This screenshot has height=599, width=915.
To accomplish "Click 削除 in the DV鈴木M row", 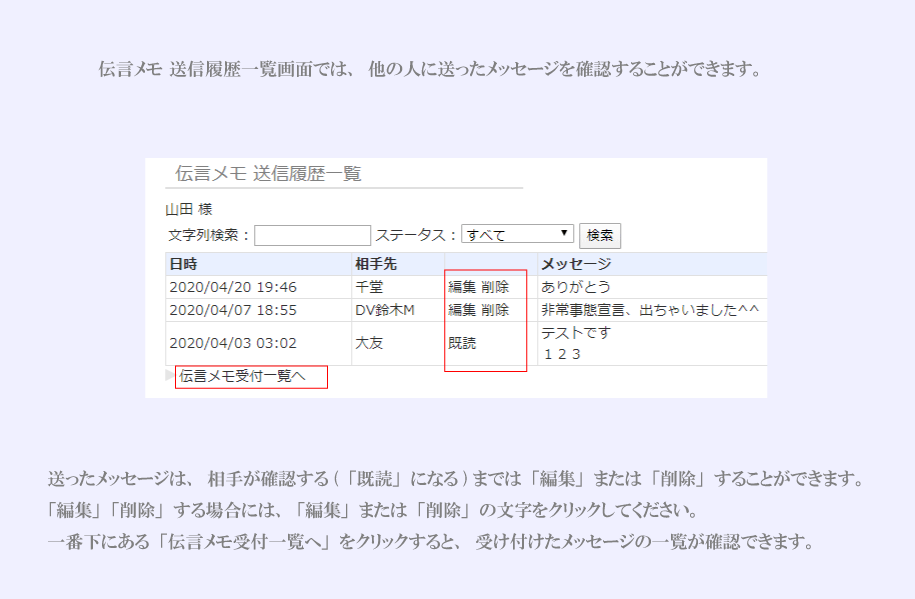I will coord(495,310).
